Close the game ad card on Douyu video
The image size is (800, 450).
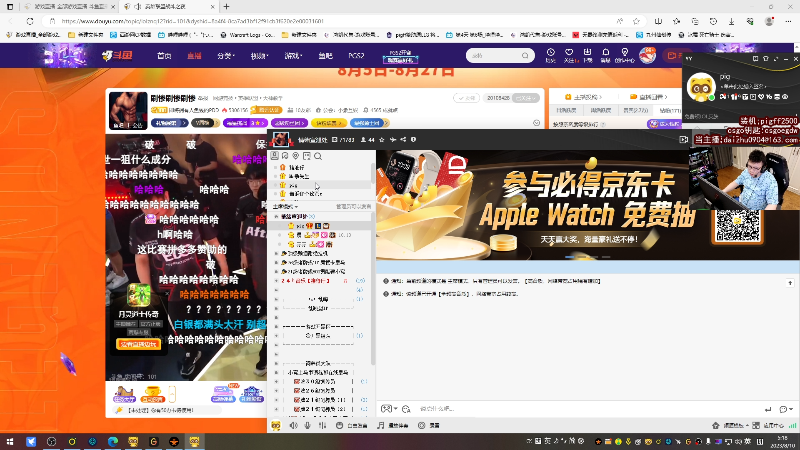(x=167, y=293)
